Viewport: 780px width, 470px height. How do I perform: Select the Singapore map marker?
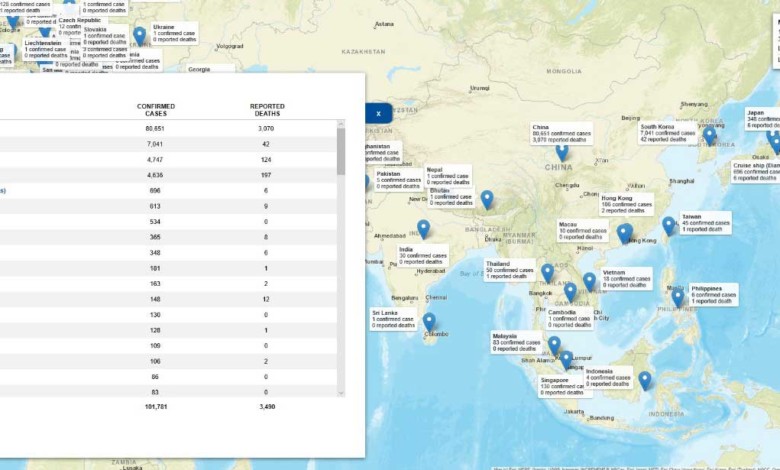[566, 359]
